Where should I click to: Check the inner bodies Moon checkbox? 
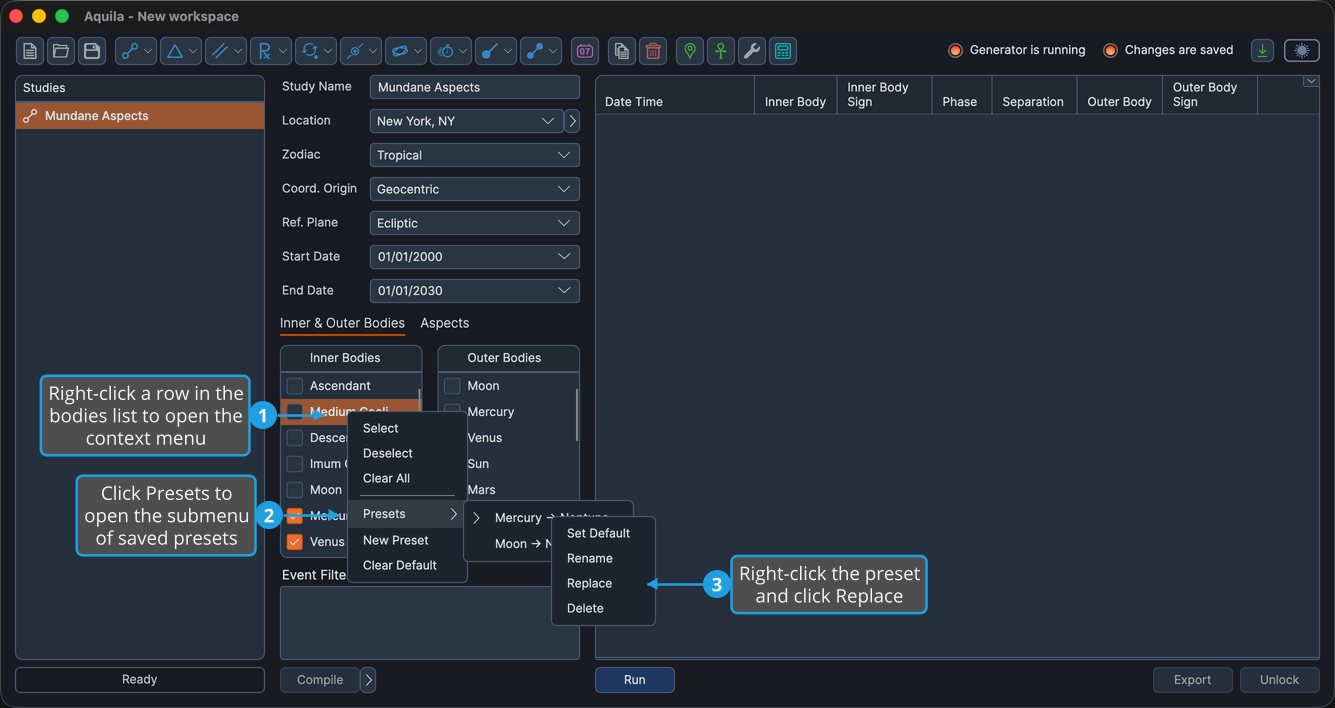(295, 490)
